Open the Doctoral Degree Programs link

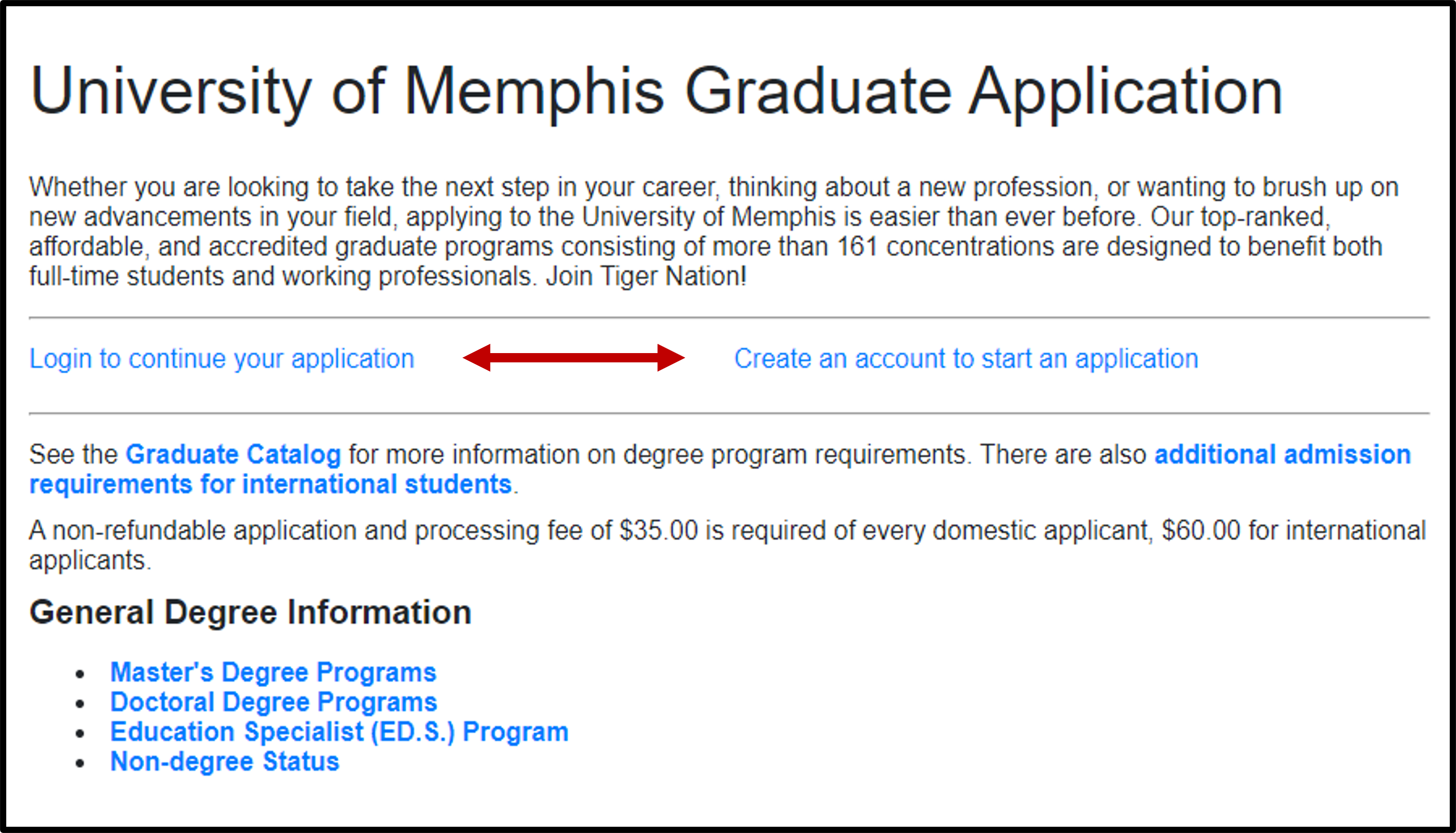click(x=274, y=702)
